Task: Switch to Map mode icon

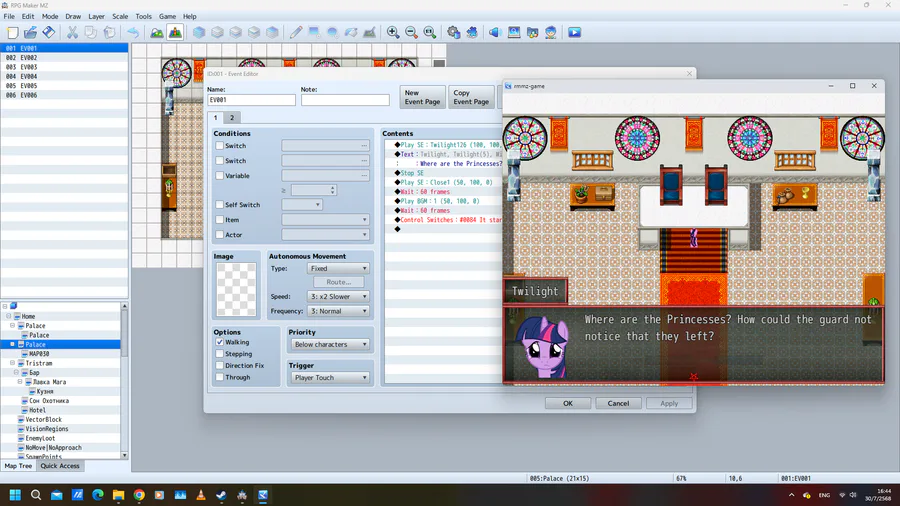Action: point(157,33)
